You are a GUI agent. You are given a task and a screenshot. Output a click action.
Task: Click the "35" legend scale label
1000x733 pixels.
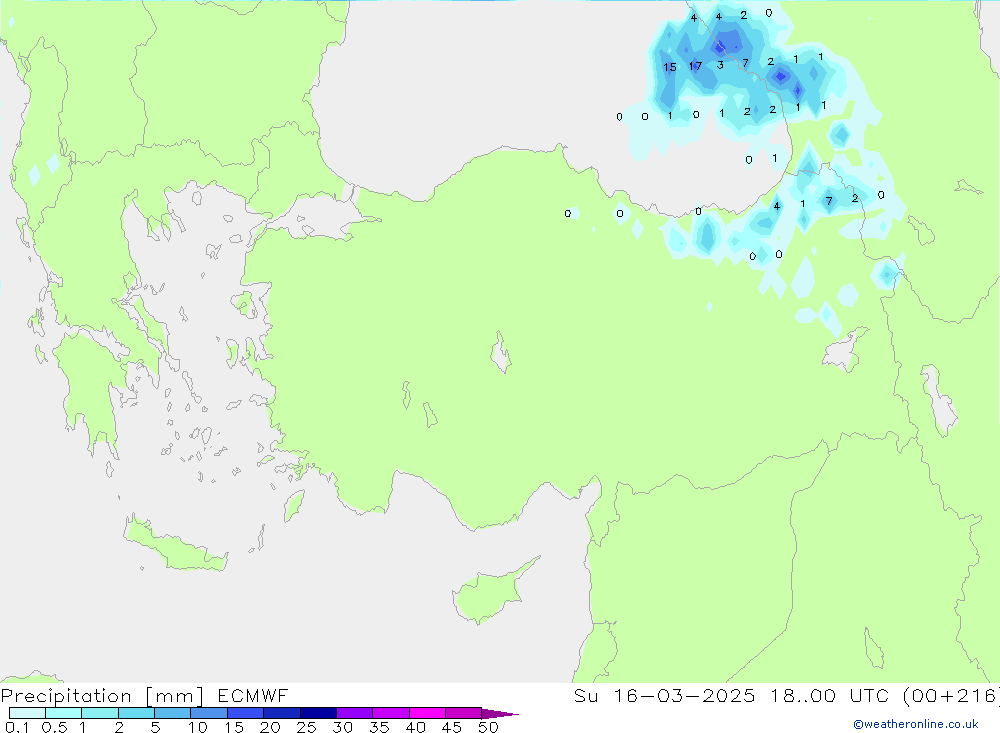pos(379,727)
